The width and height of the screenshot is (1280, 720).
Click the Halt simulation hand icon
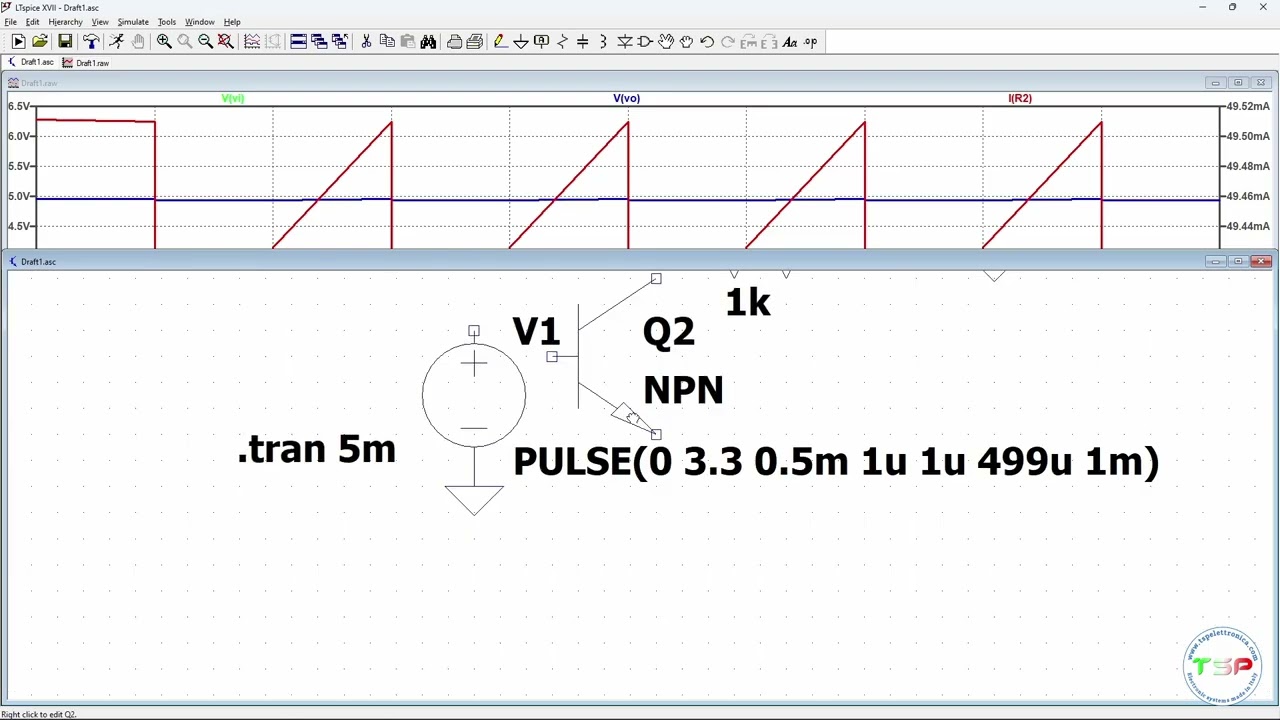(138, 42)
